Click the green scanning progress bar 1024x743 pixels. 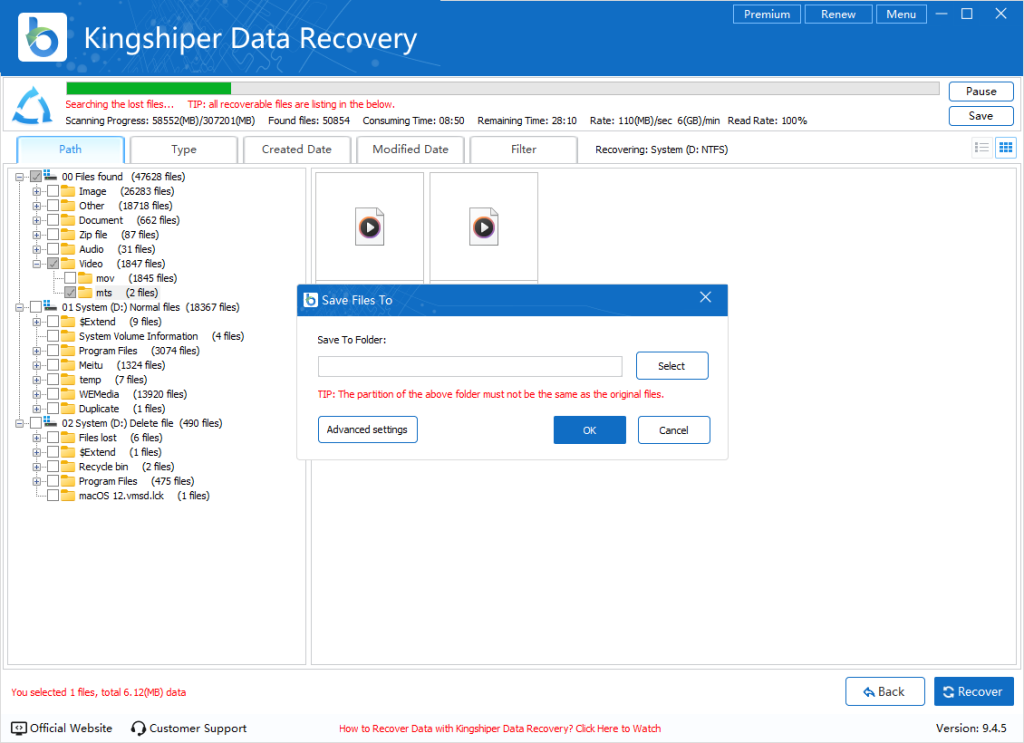(x=149, y=88)
